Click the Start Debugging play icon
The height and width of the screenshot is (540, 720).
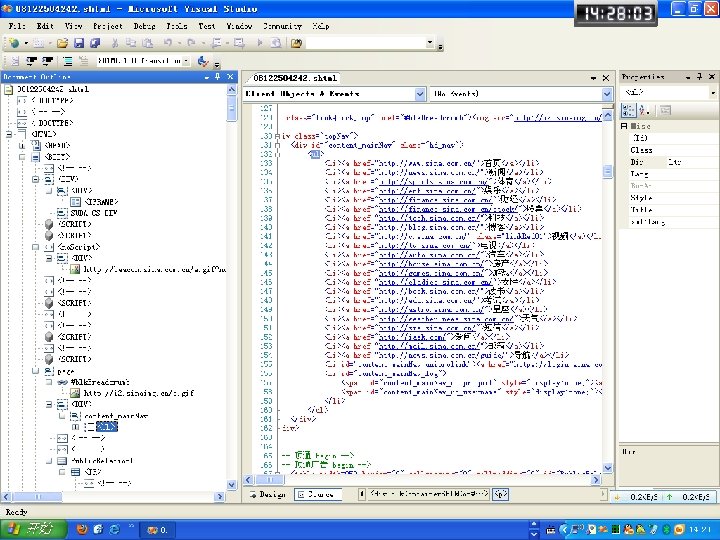click(x=259, y=43)
